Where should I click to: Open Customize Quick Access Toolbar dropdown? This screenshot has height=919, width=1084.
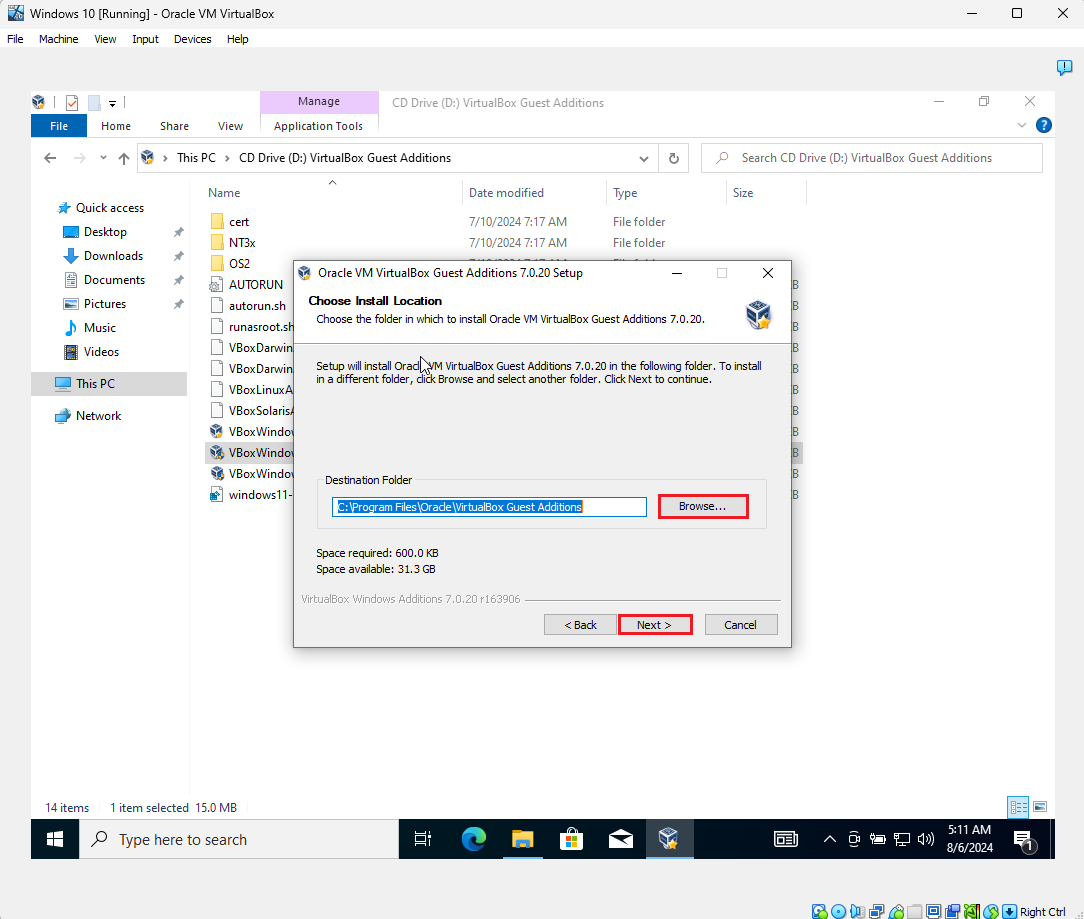point(112,104)
